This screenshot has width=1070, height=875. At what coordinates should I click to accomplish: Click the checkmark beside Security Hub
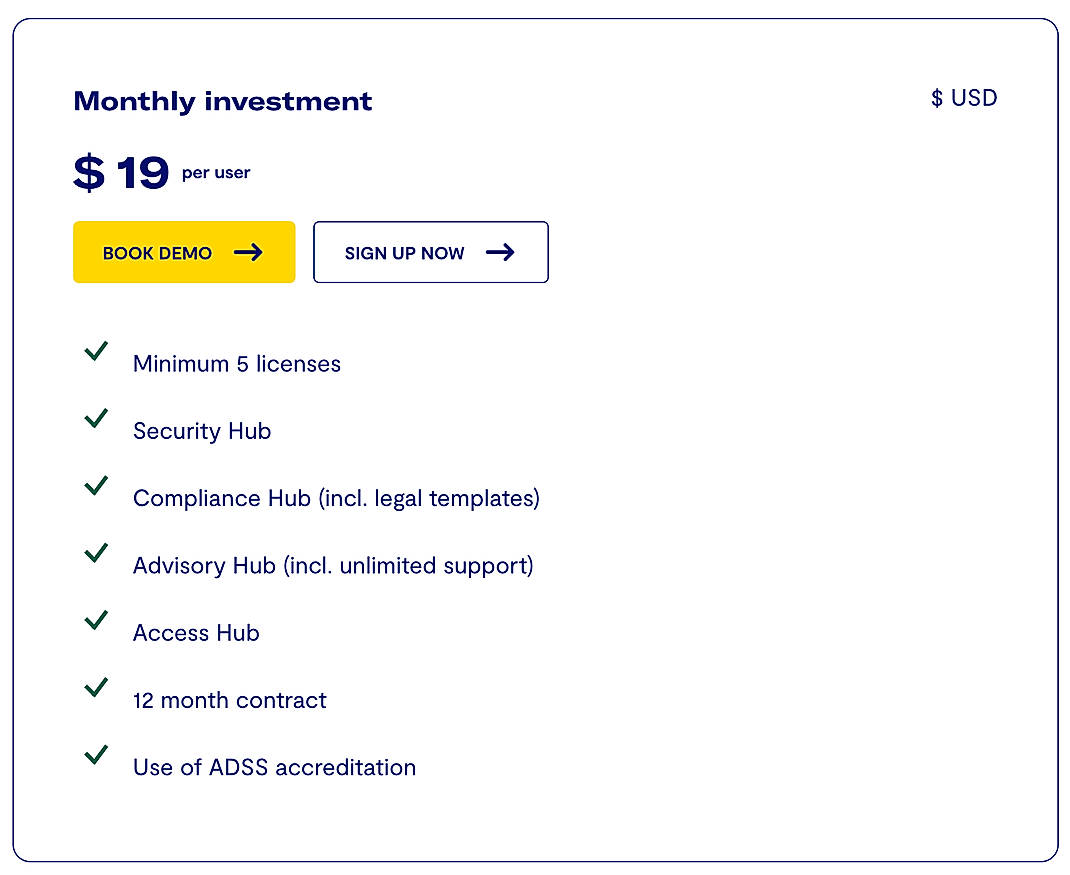point(96,419)
